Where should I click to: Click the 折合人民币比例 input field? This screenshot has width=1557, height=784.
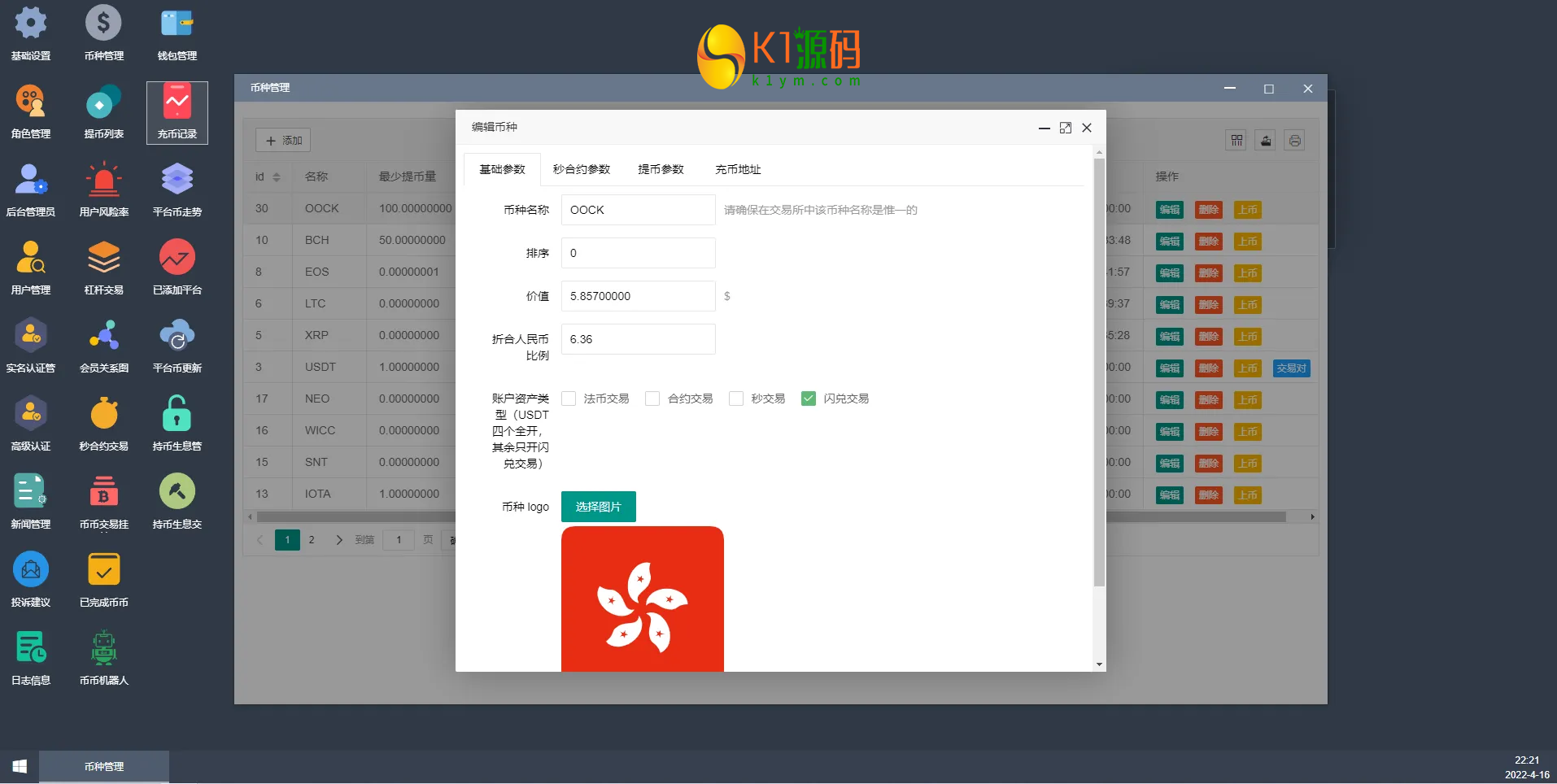click(x=639, y=339)
